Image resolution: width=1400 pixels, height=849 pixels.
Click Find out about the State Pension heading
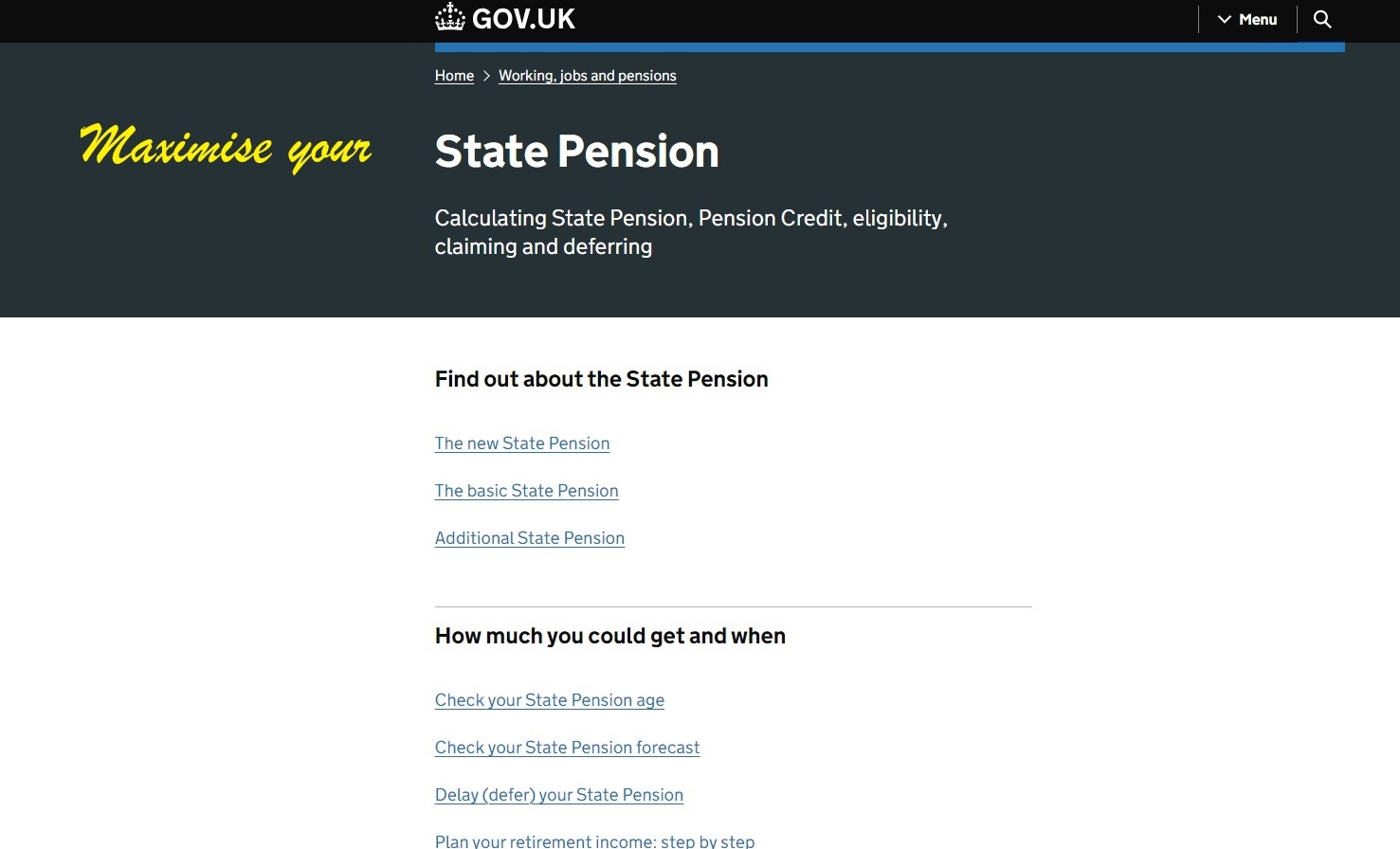tap(602, 379)
